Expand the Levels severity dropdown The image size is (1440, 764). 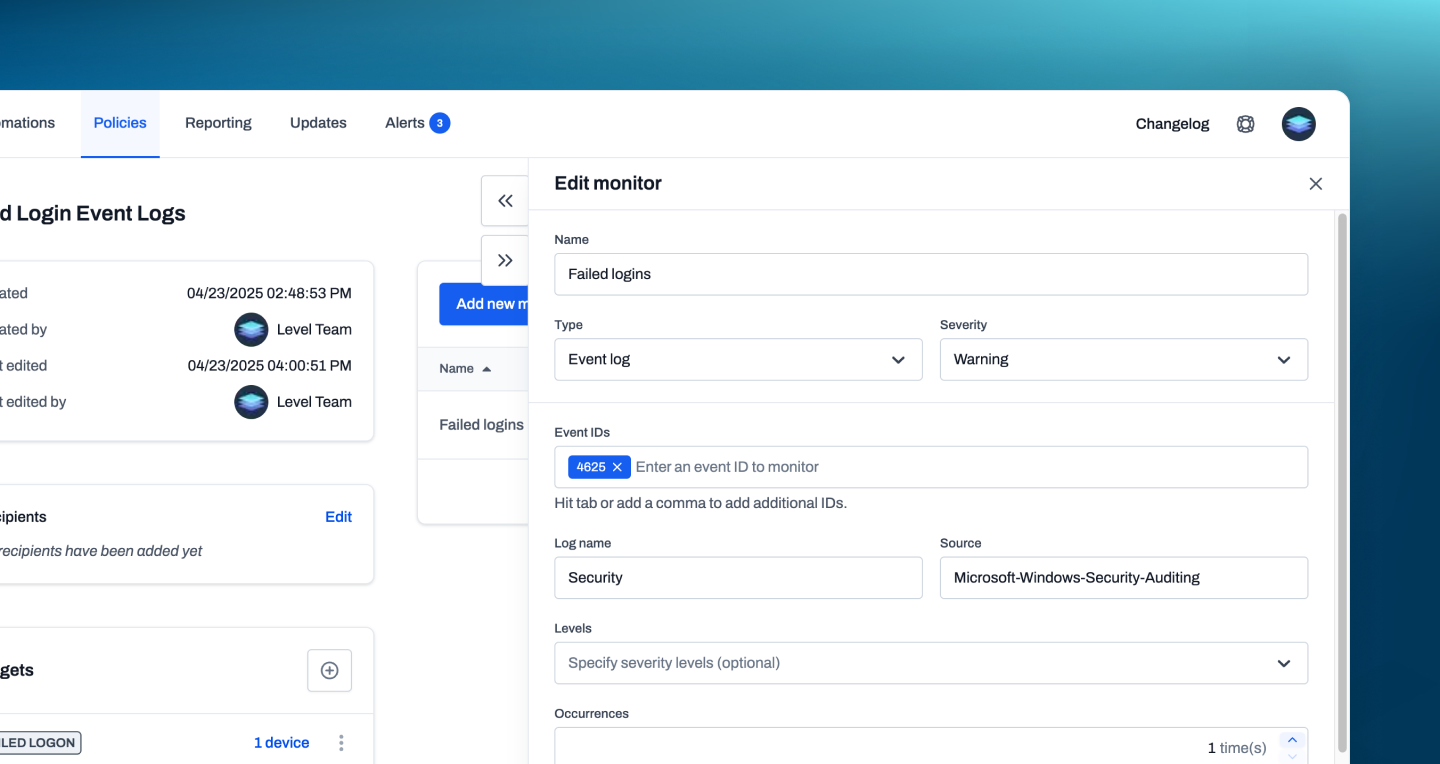tap(931, 663)
